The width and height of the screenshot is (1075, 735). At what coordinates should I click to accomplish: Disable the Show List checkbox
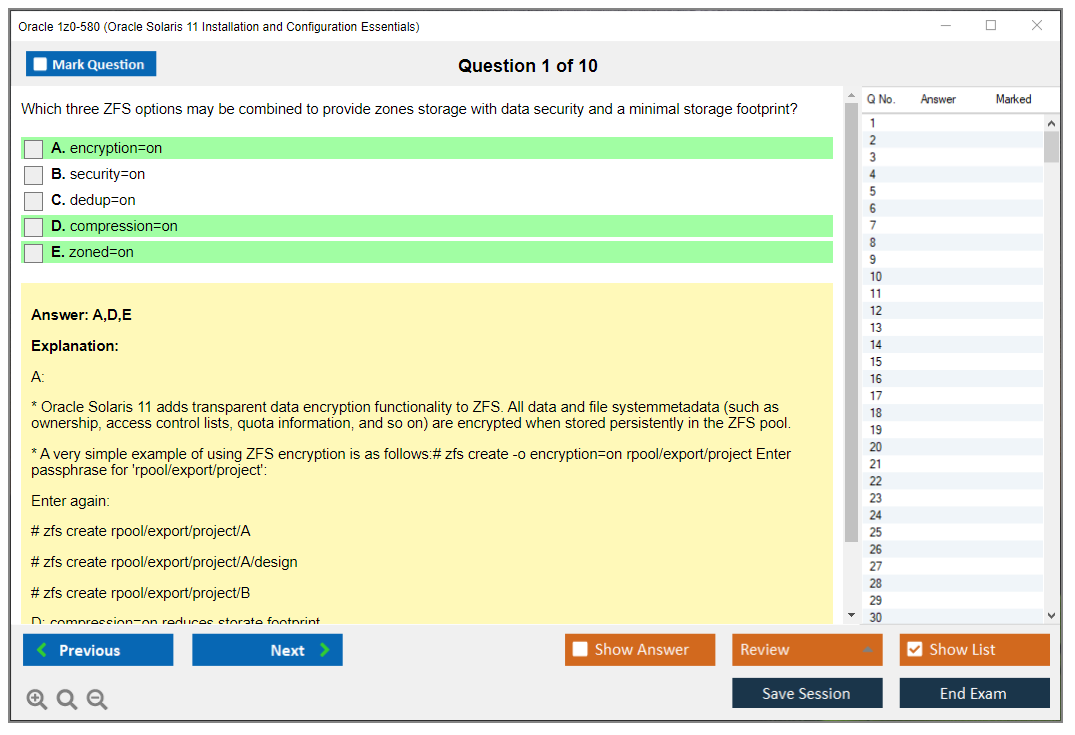914,650
